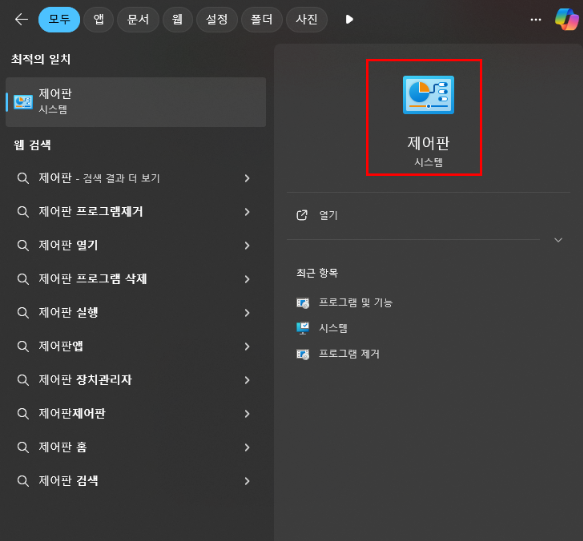Expand actions with the down chevron

click(x=558, y=240)
